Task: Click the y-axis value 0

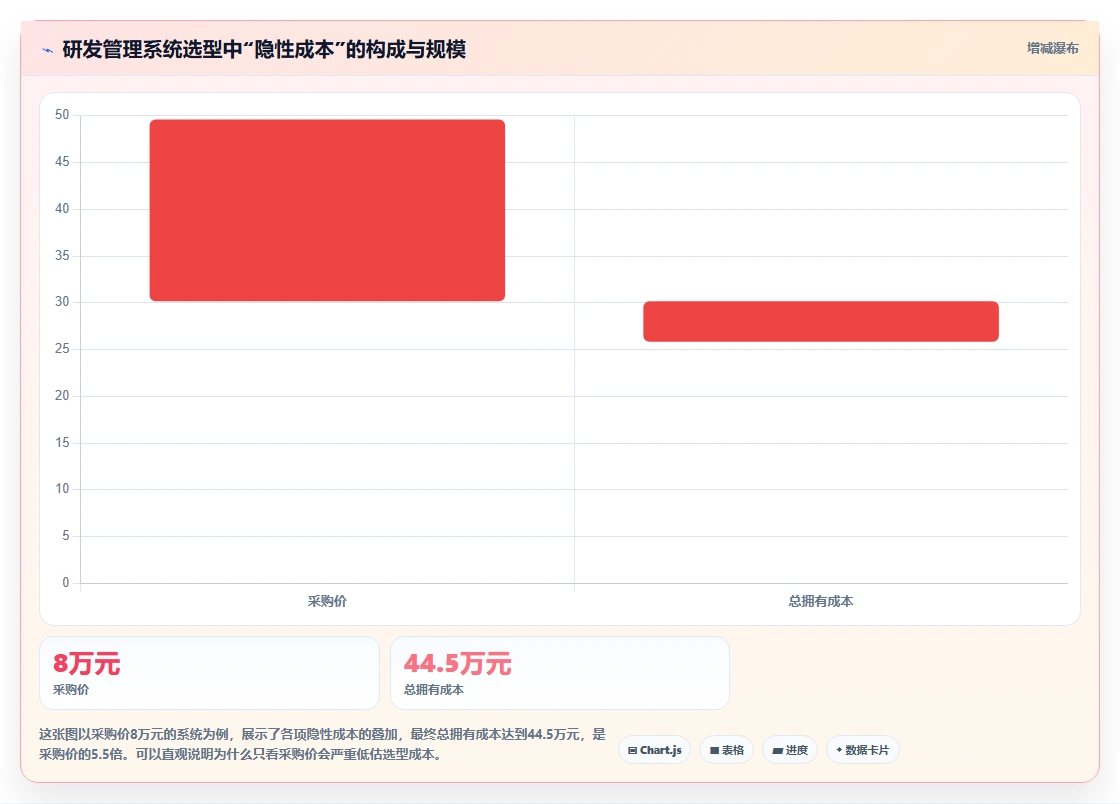Action: 66,582
